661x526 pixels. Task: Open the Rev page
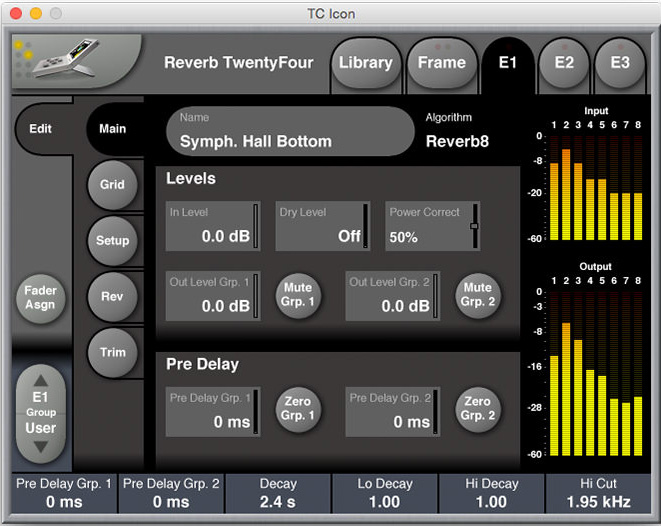click(x=112, y=297)
